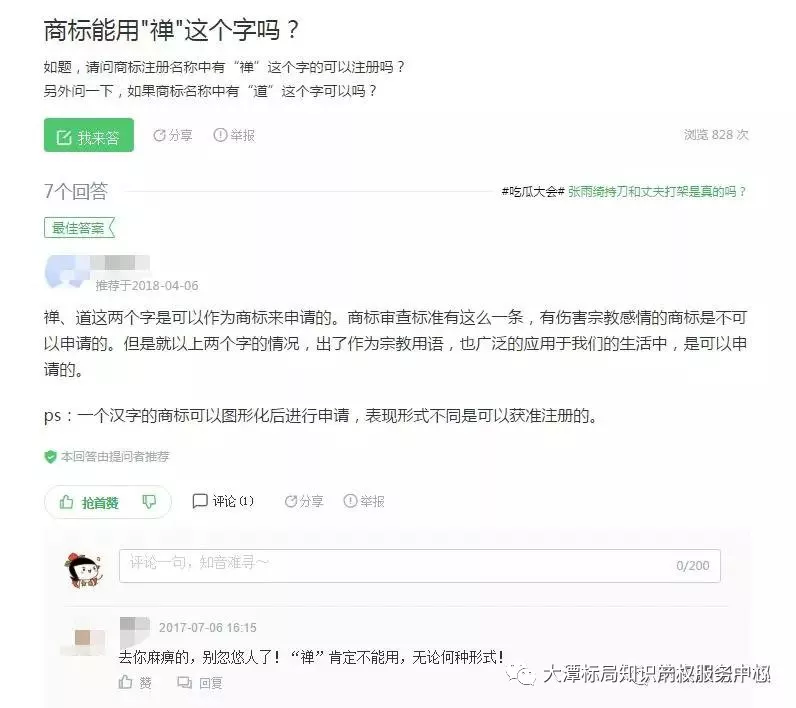Open the 张雨绮持刀和丈夫打架是真的吗 trending link

point(657,191)
